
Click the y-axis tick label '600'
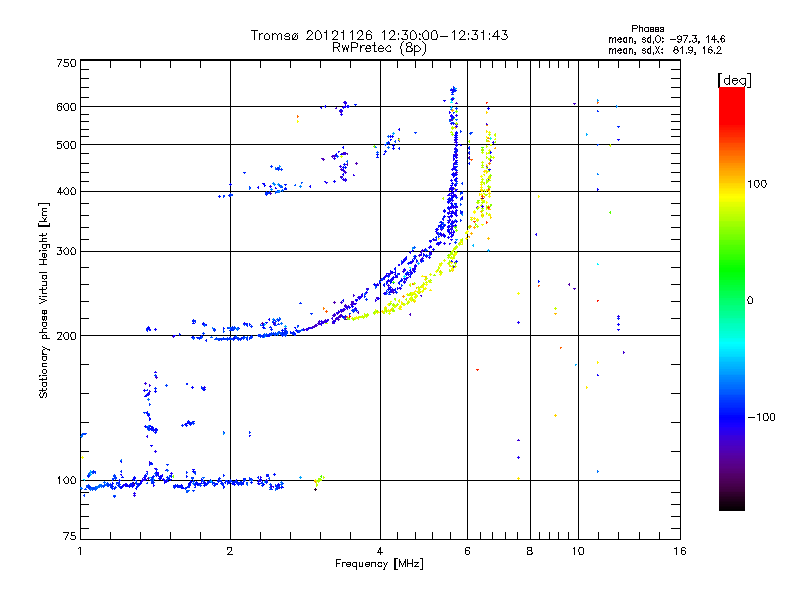tap(66, 107)
